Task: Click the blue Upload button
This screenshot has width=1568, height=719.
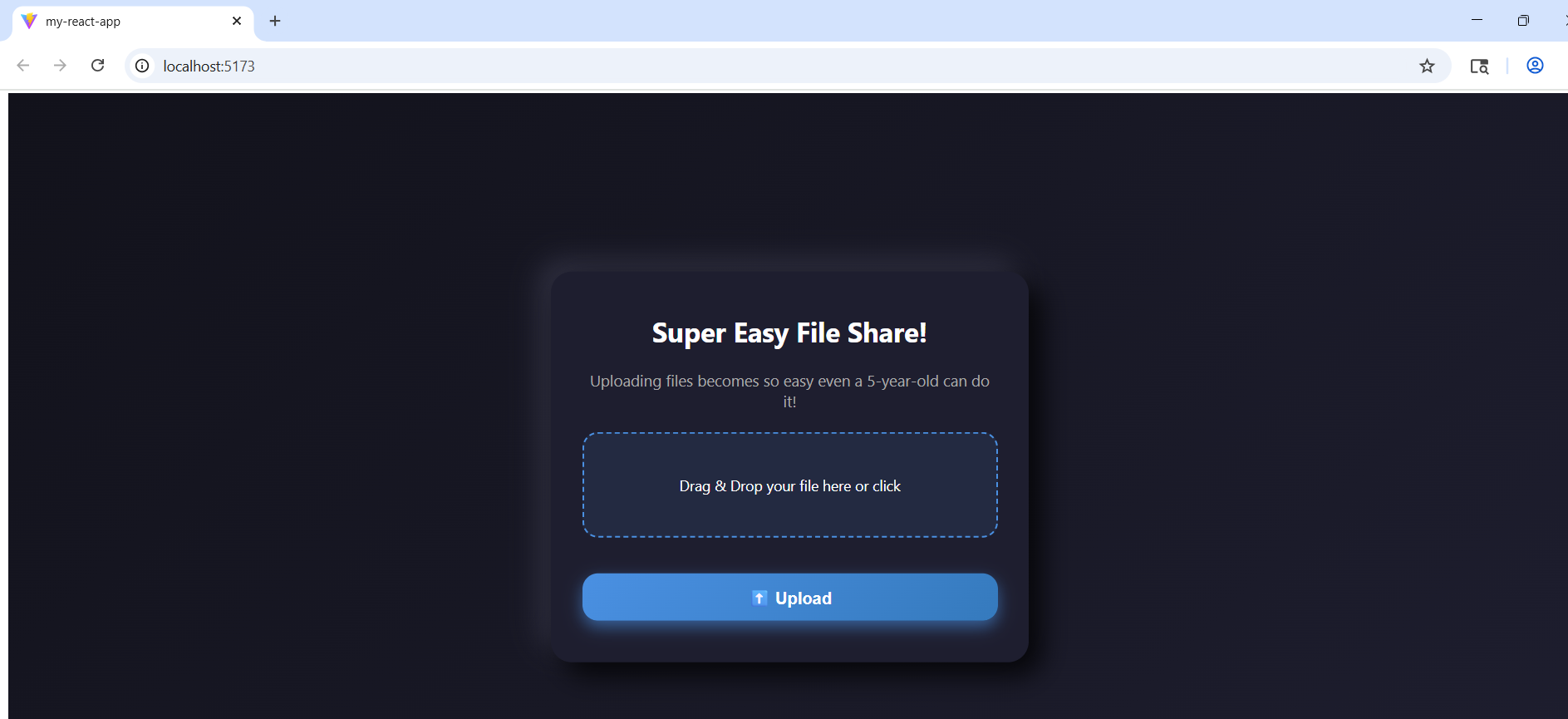Action: pyautogui.click(x=789, y=597)
